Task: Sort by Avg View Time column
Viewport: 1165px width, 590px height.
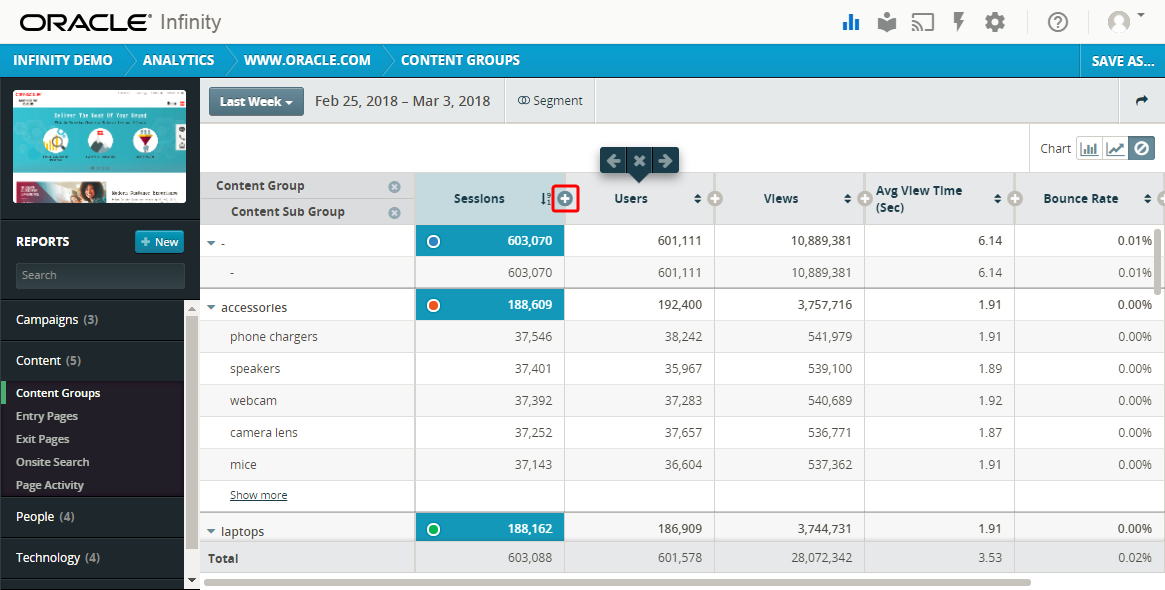Action: [998, 198]
